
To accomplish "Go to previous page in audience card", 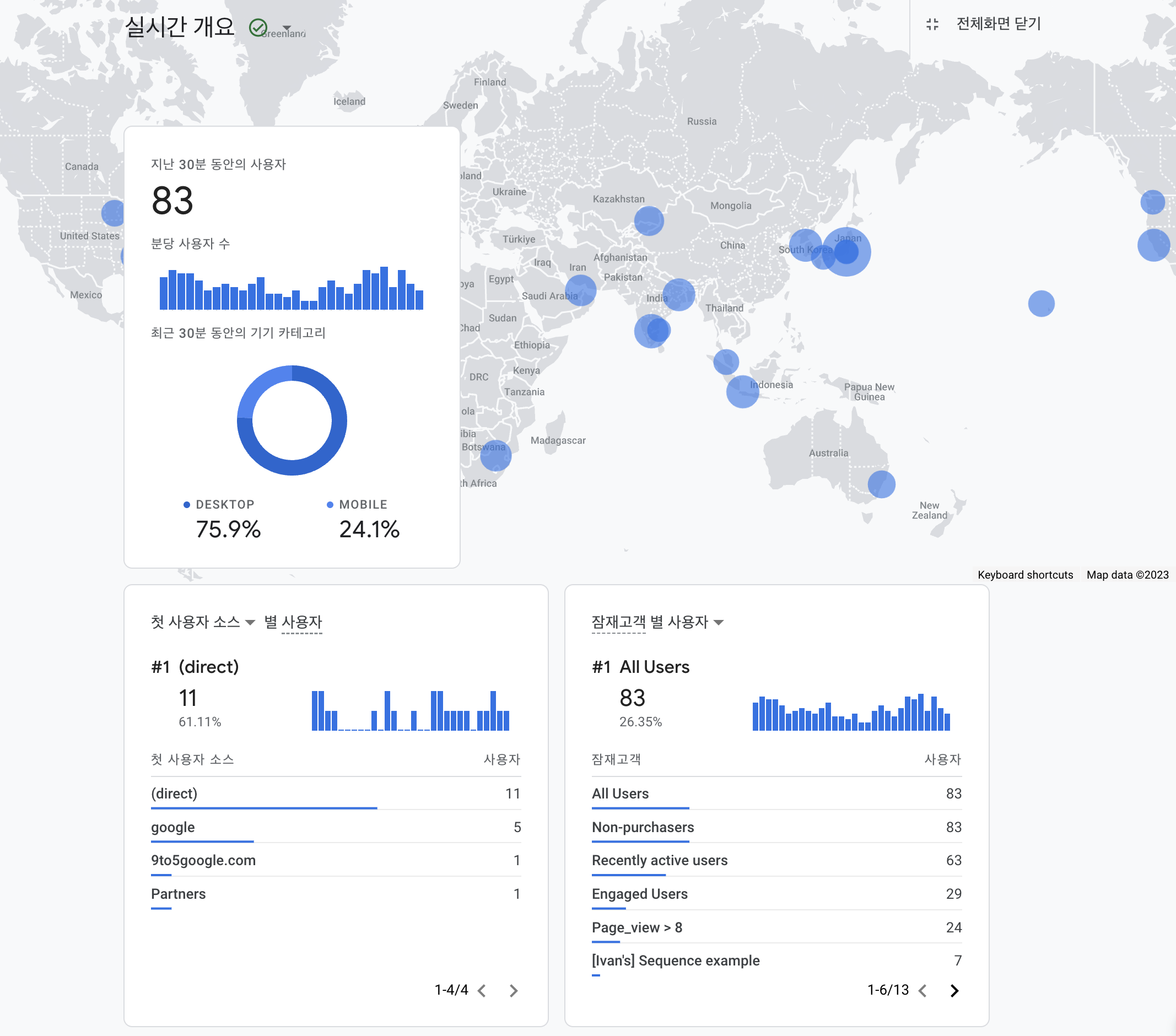I will tap(923, 991).
